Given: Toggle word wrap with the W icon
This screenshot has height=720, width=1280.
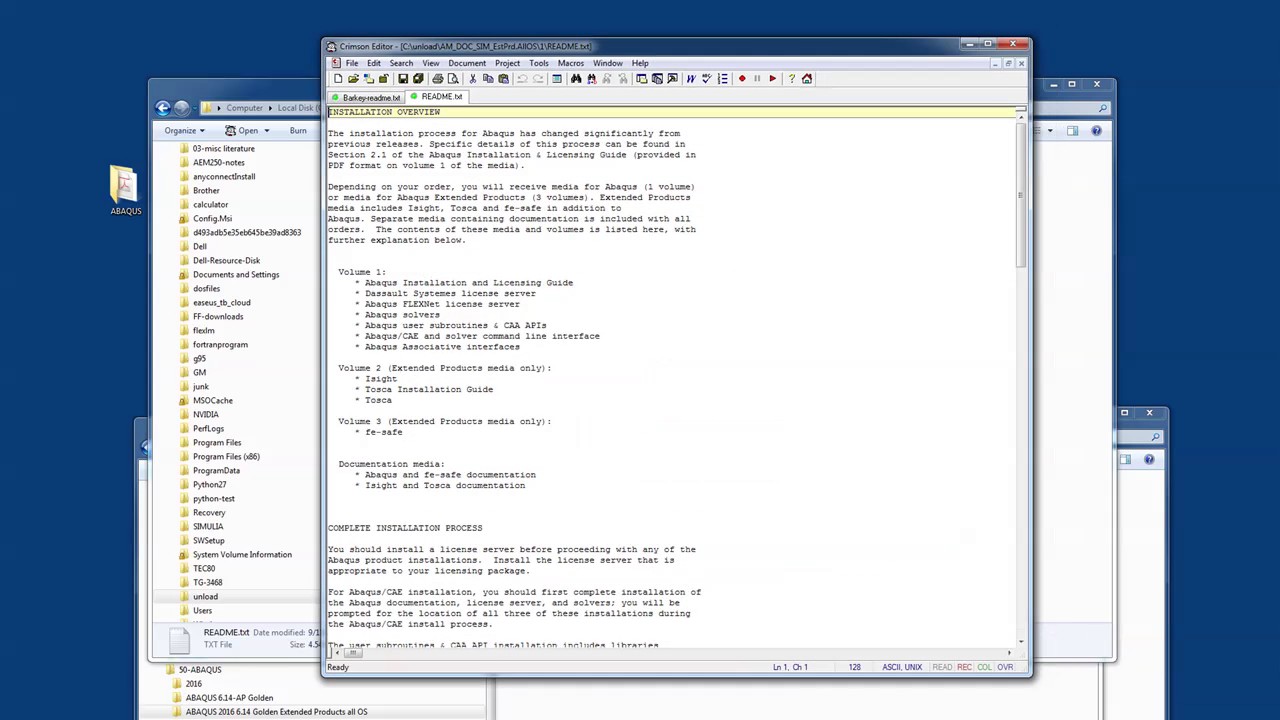Looking at the screenshot, I should (691, 78).
